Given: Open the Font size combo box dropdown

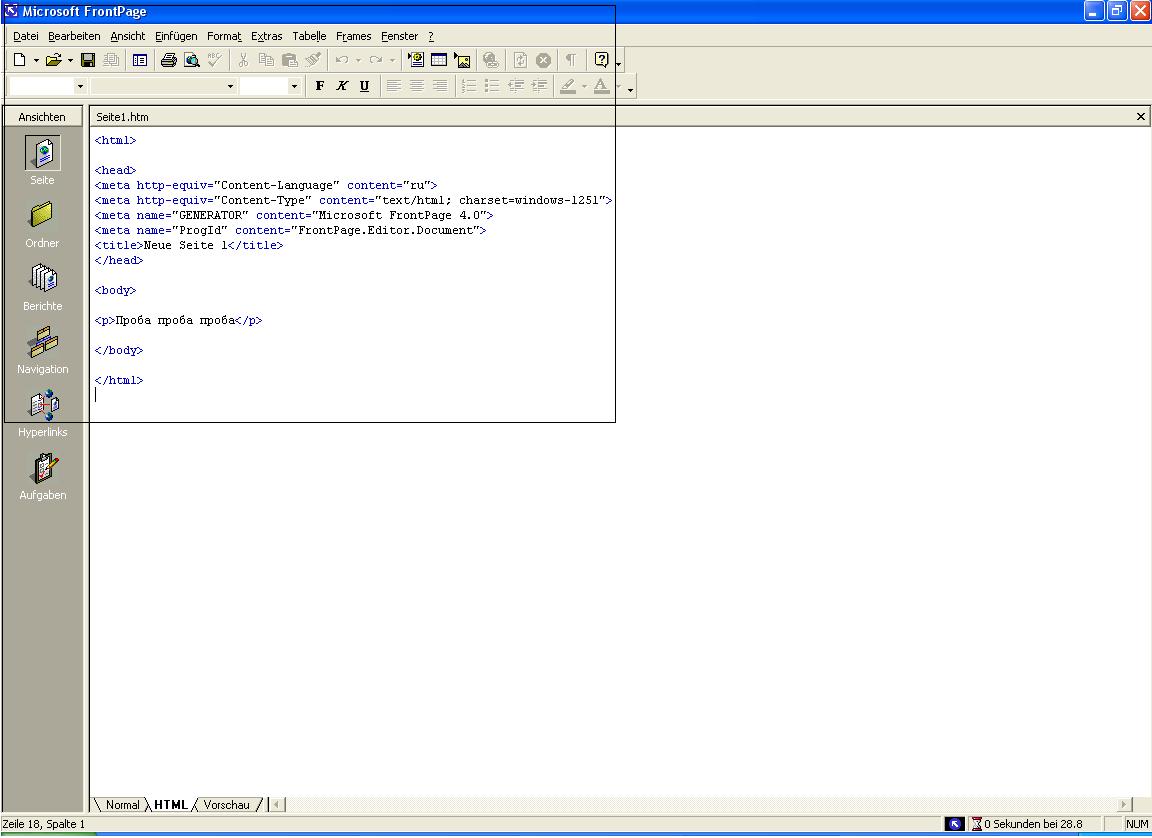Looking at the screenshot, I should pos(294,87).
